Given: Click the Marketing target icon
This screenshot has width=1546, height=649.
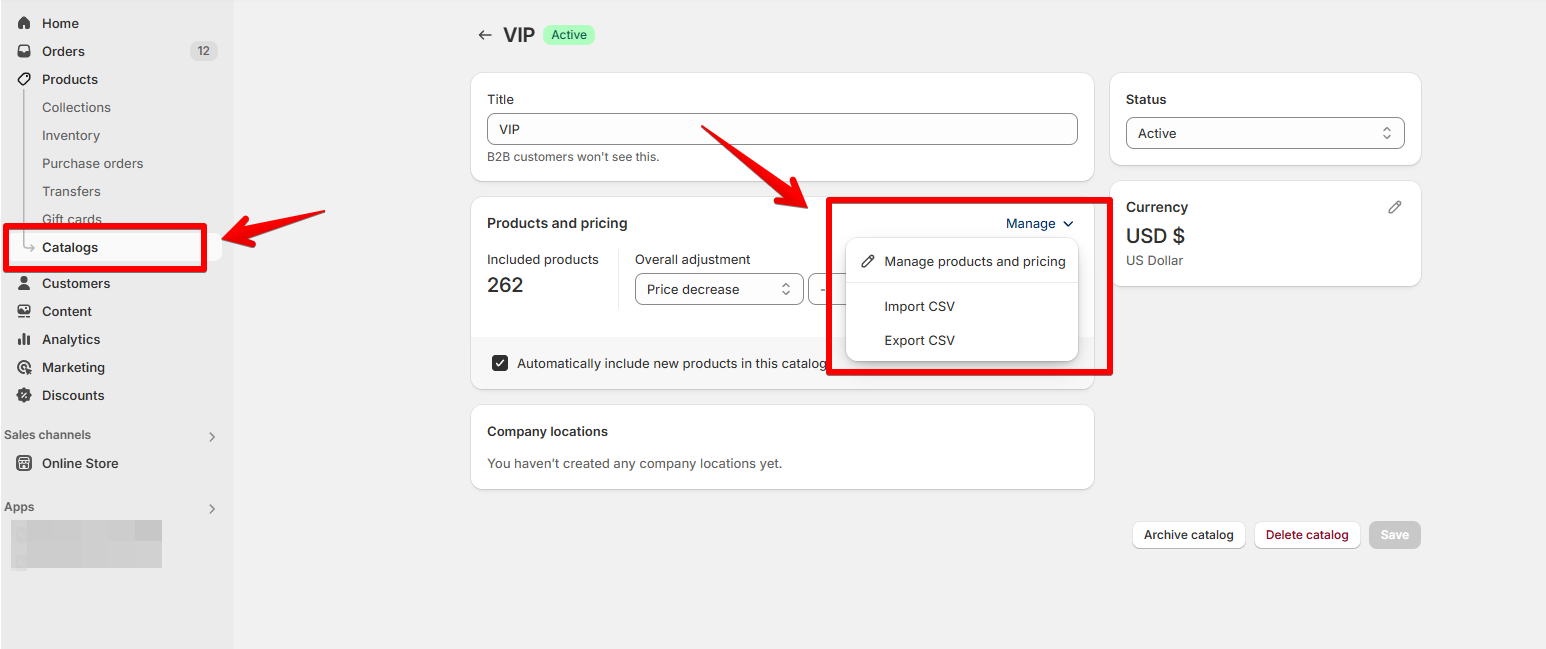Looking at the screenshot, I should [x=24, y=367].
